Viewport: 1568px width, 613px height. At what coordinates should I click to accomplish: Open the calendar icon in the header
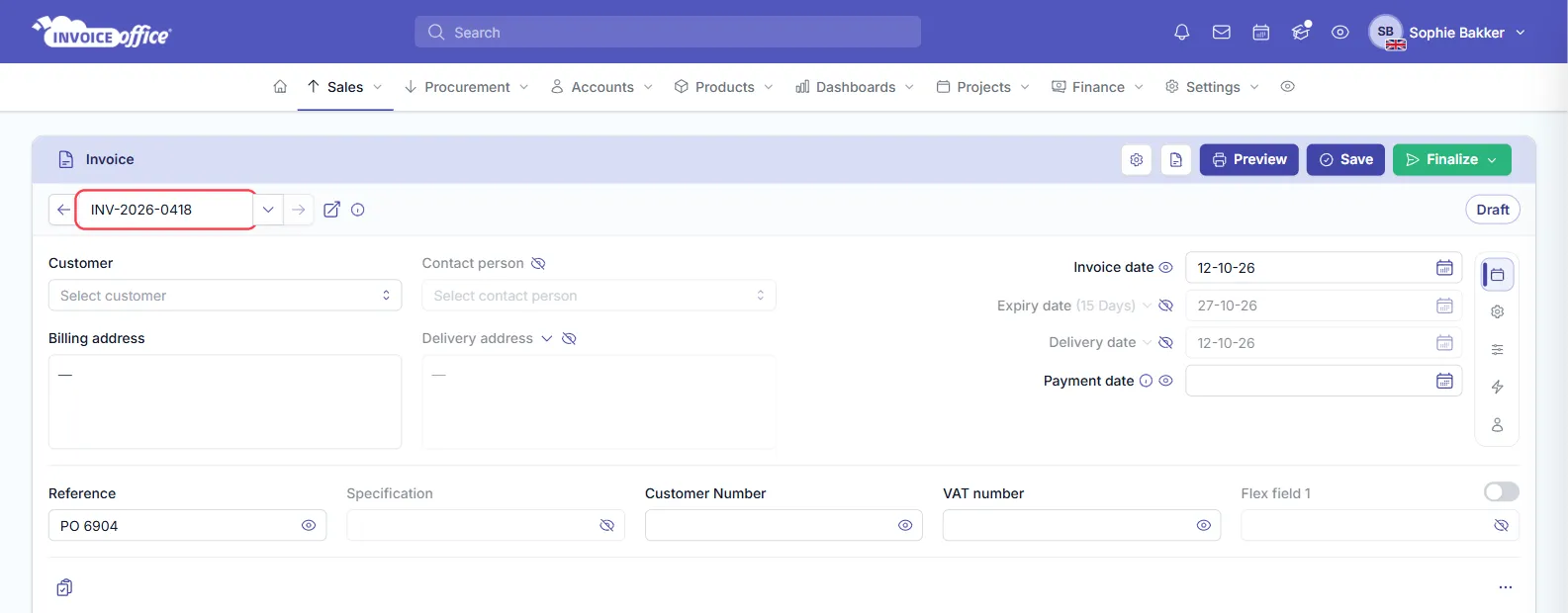click(1261, 33)
